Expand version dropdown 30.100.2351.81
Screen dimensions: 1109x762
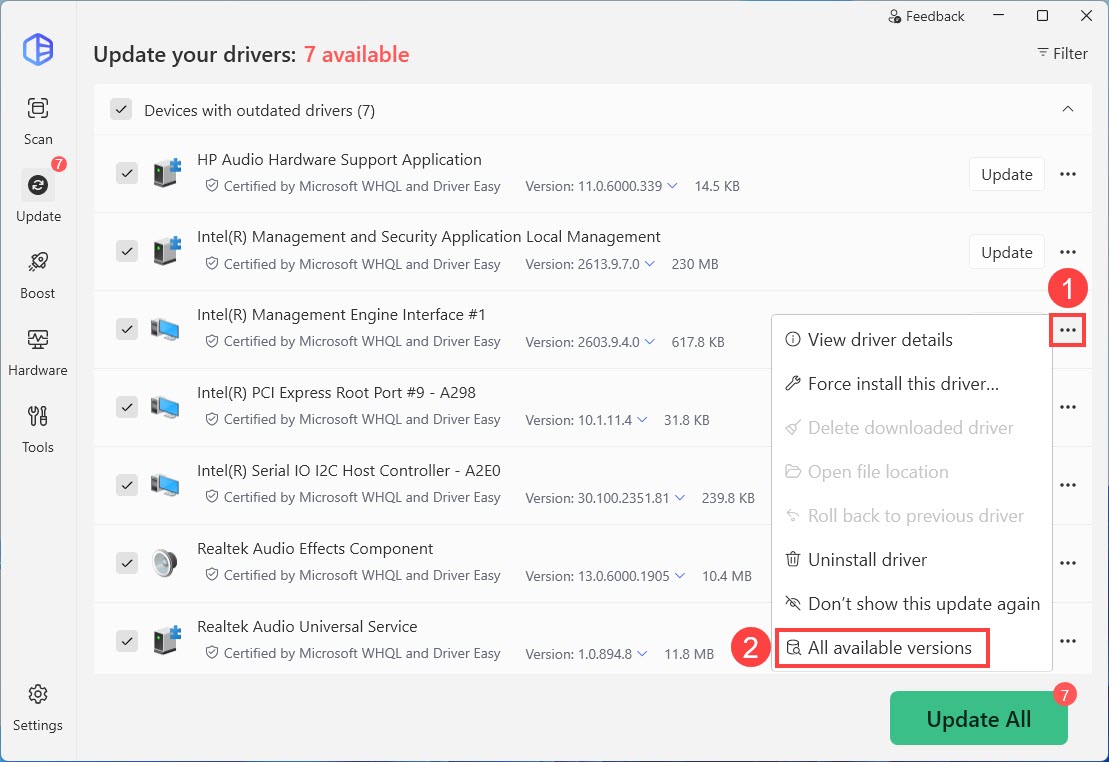(x=680, y=497)
